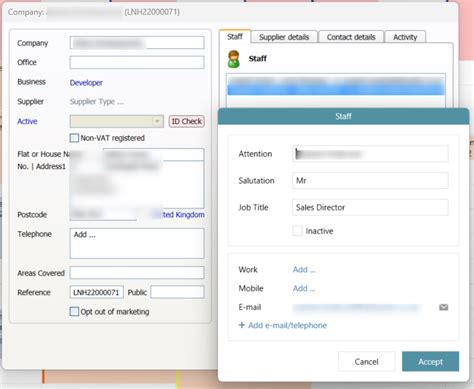Open the Activity tab

[x=405, y=37]
